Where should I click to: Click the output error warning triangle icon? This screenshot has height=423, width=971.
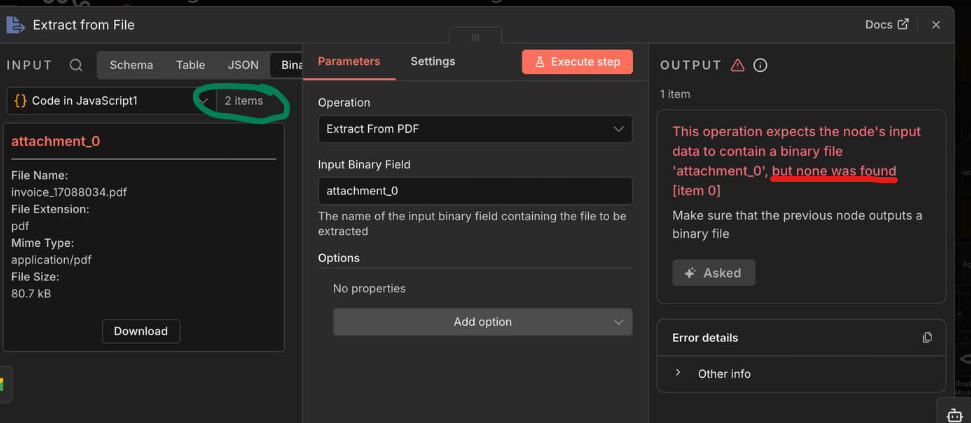click(x=738, y=65)
